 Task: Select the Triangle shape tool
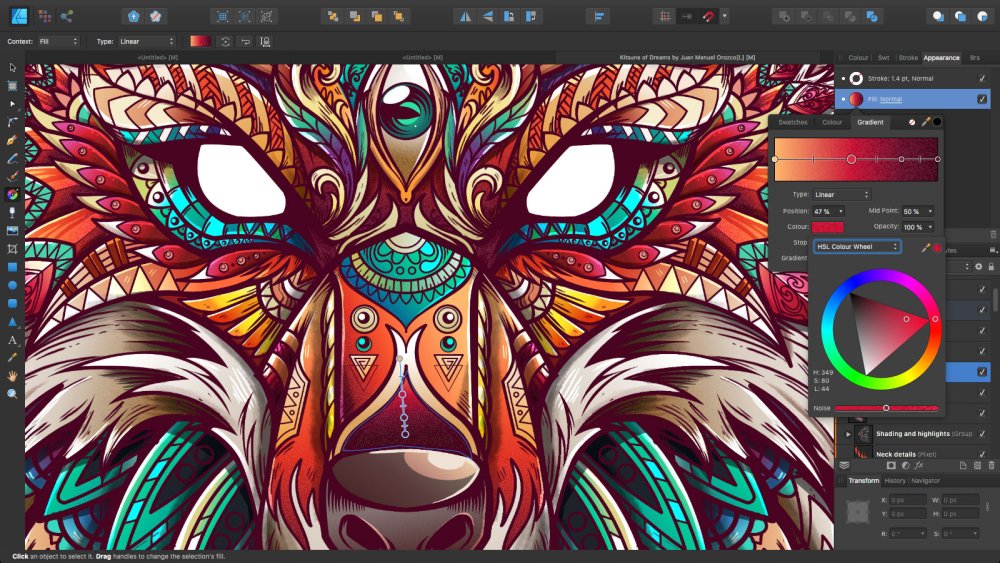pos(12,321)
